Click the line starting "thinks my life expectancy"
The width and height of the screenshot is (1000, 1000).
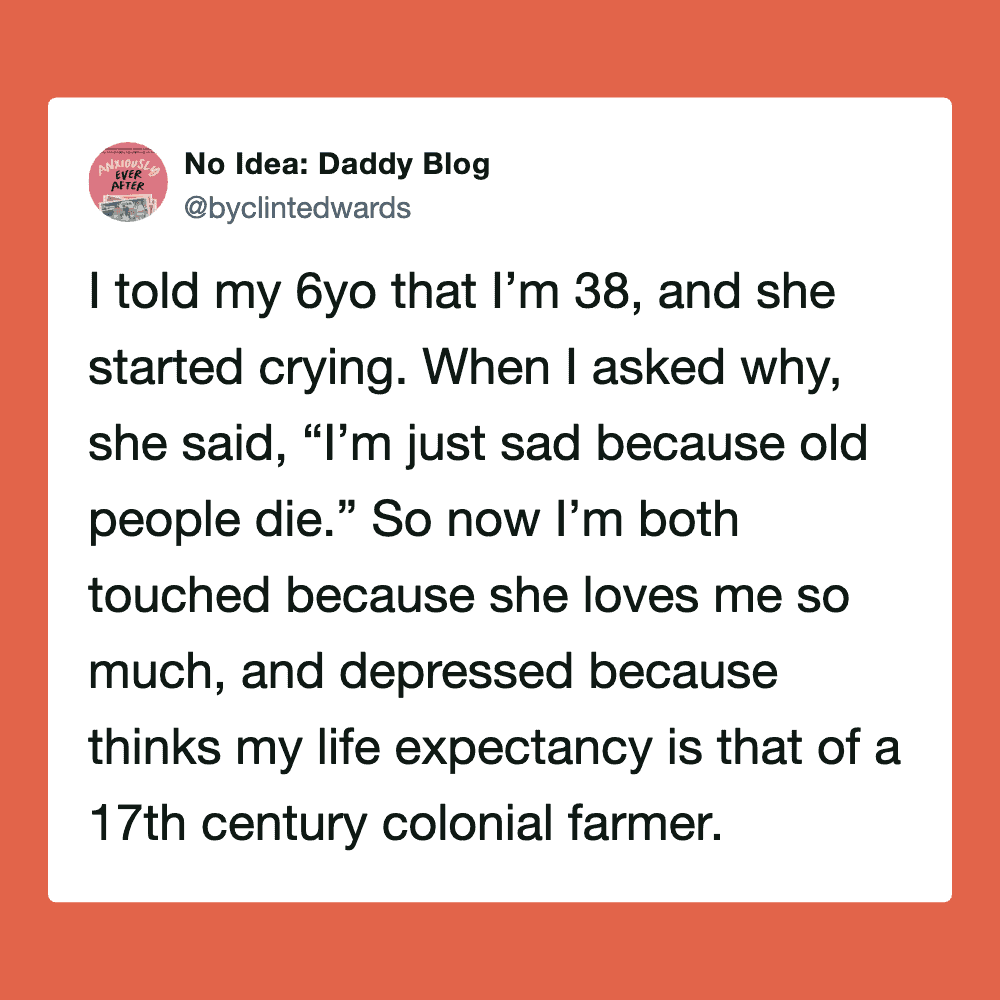pyautogui.click(x=494, y=746)
